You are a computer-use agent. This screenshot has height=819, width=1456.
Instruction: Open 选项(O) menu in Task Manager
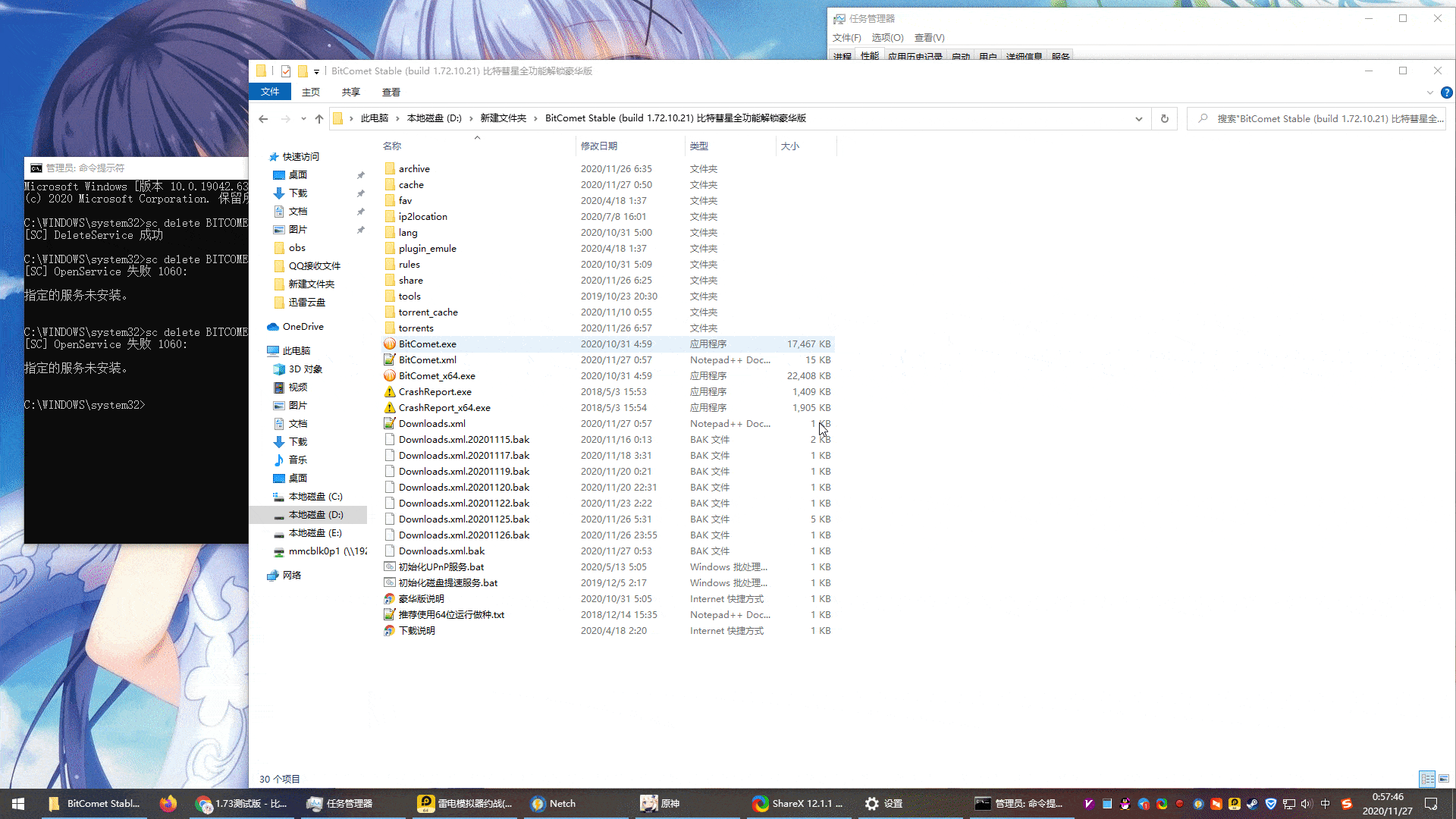[x=887, y=37]
